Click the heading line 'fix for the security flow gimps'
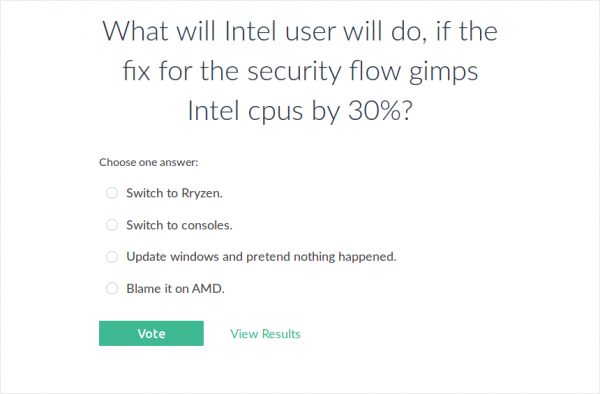 [300, 71]
